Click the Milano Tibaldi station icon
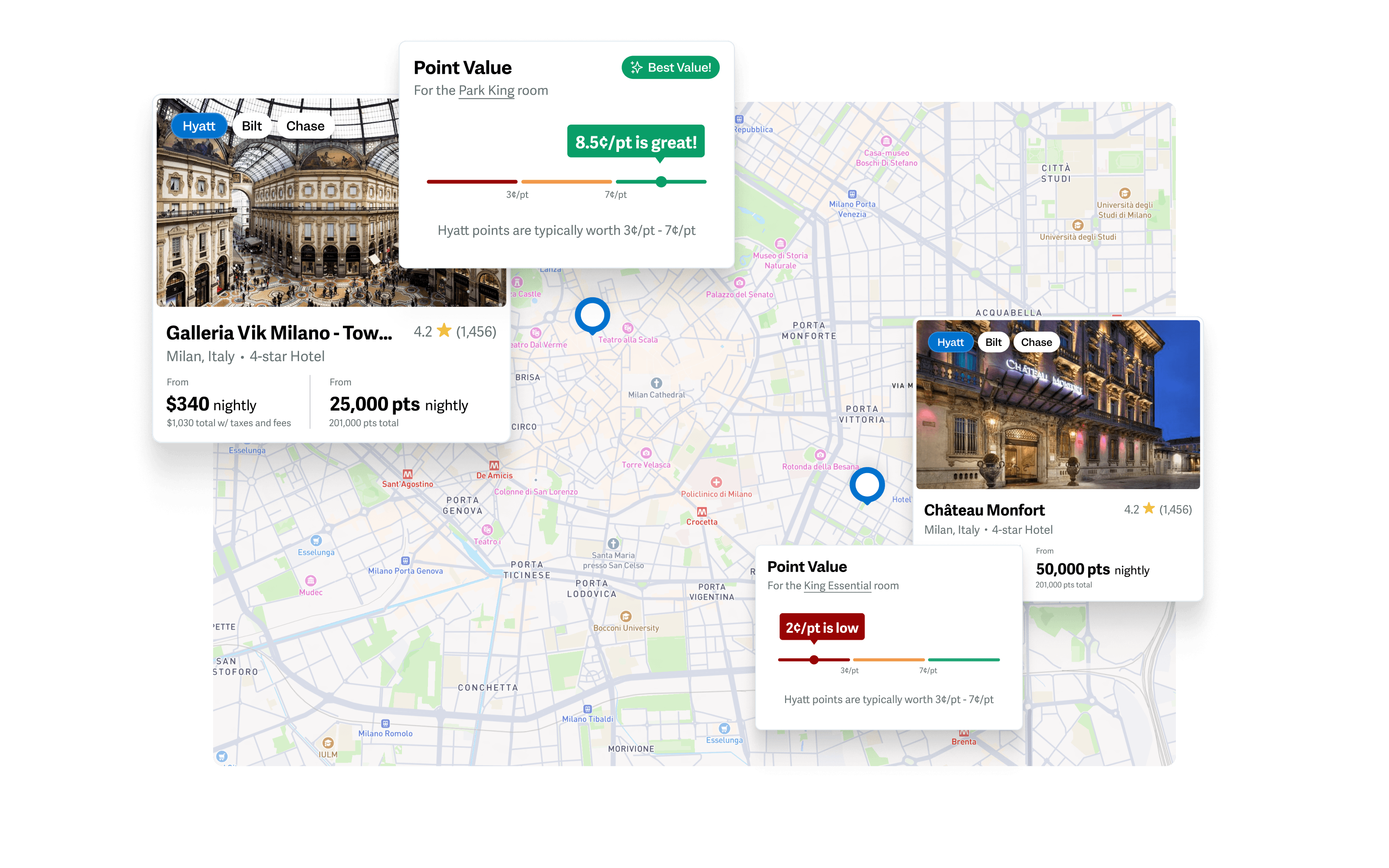The image size is (1389, 868). (587, 709)
